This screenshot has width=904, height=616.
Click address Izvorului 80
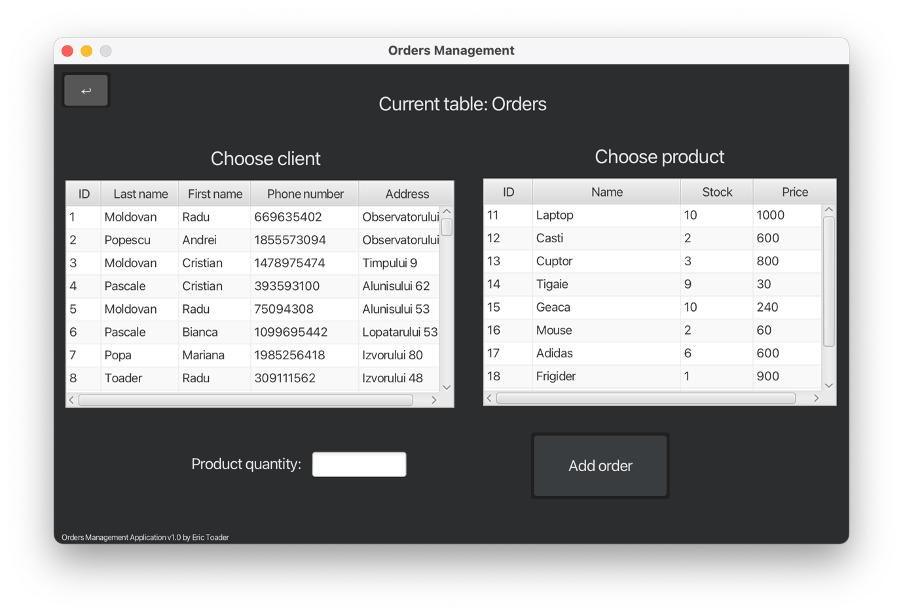click(393, 355)
